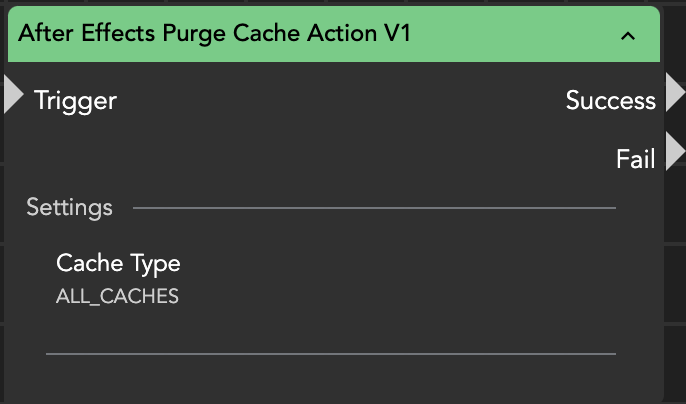This screenshot has width=686, height=404.
Task: Click the empty green header bar area
Action: 520,34
